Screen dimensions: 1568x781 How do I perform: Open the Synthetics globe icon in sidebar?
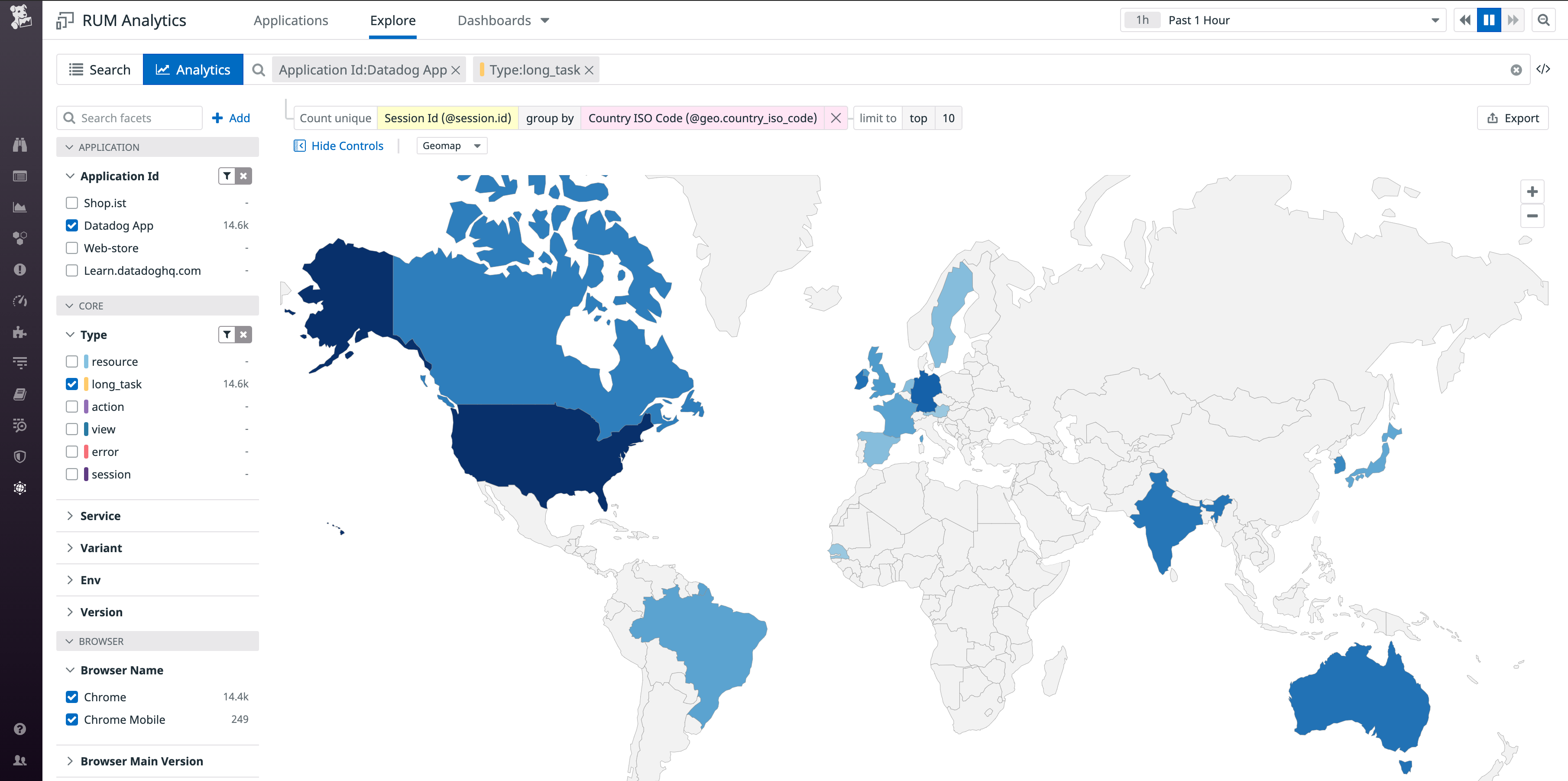pyautogui.click(x=20, y=487)
